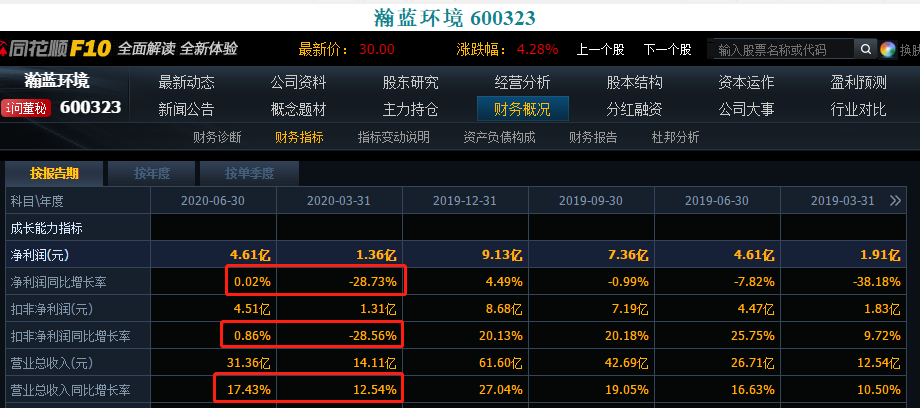The image size is (920, 408).
Task: Click the 扣非净利润同比增长率 row label
Action: tap(70, 336)
